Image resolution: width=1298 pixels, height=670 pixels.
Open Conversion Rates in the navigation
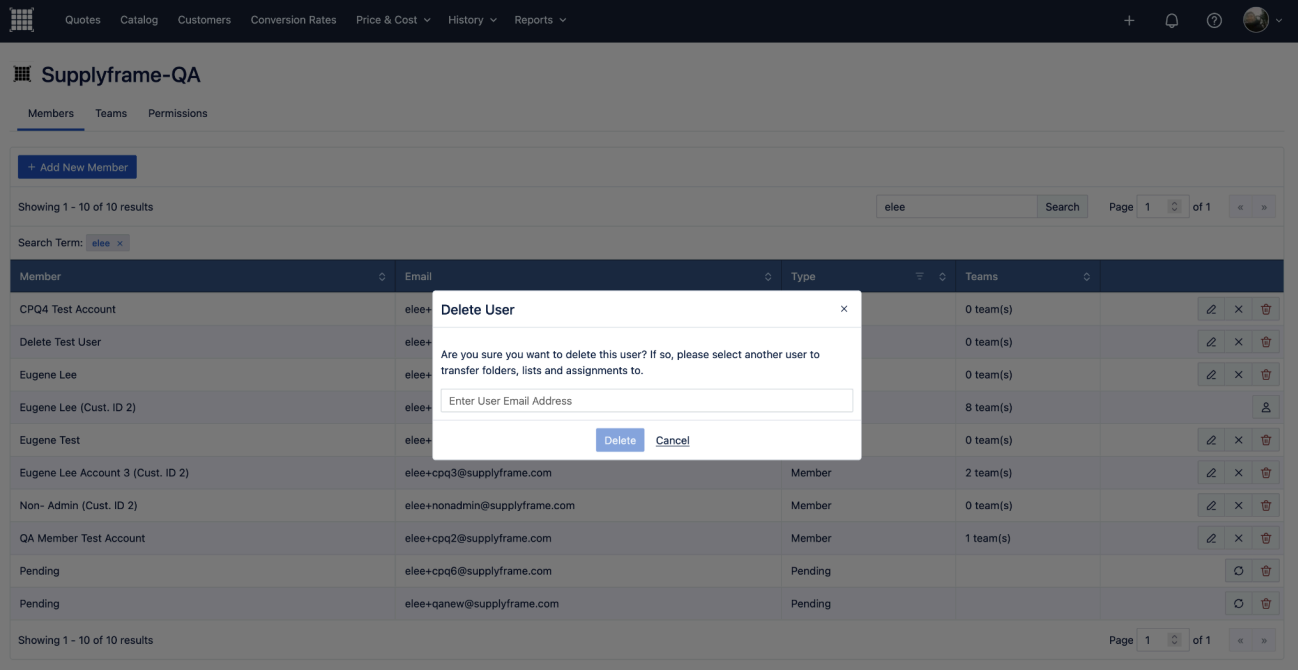point(293,20)
